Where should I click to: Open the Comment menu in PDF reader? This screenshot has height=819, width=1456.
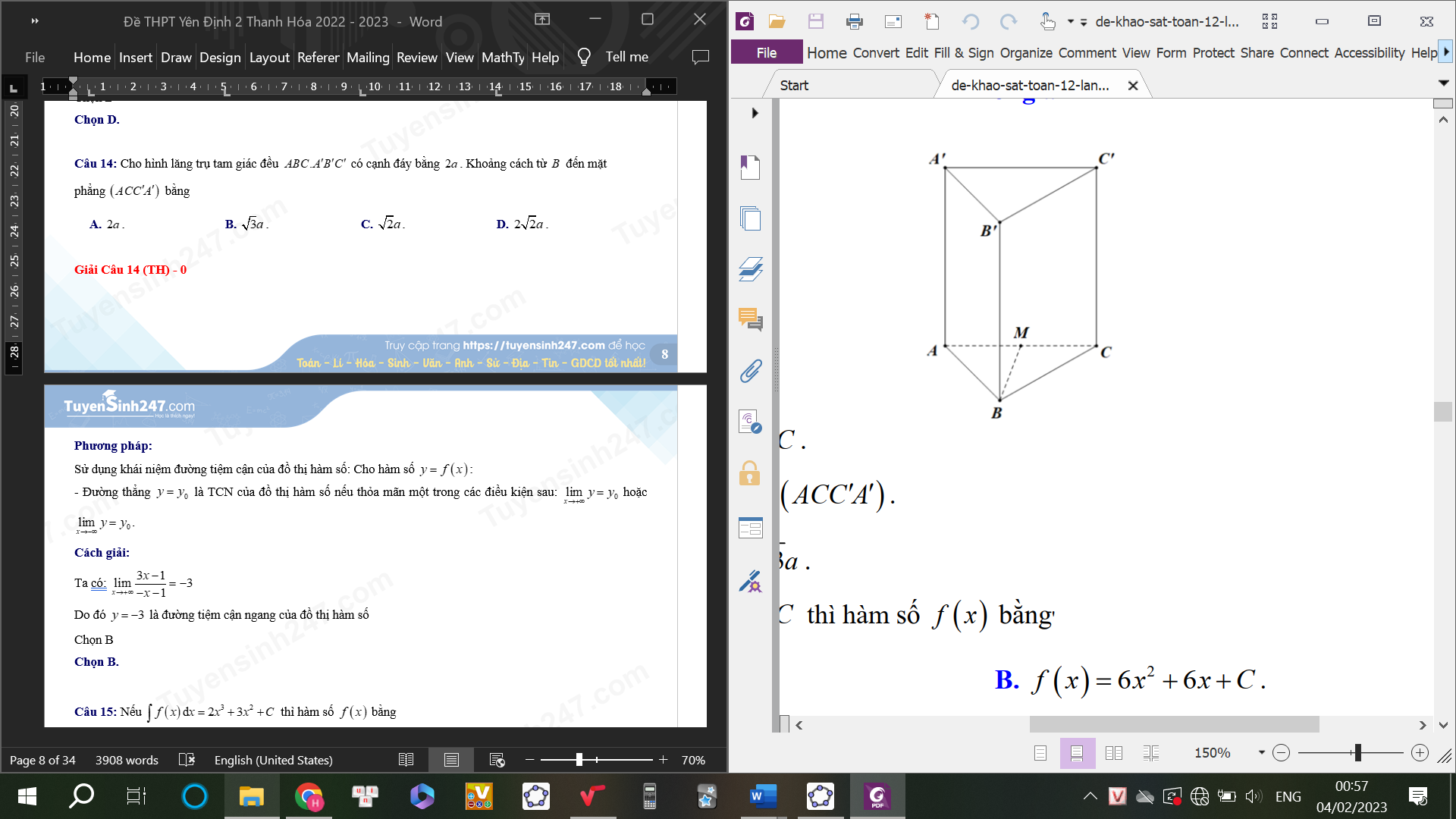[1087, 53]
